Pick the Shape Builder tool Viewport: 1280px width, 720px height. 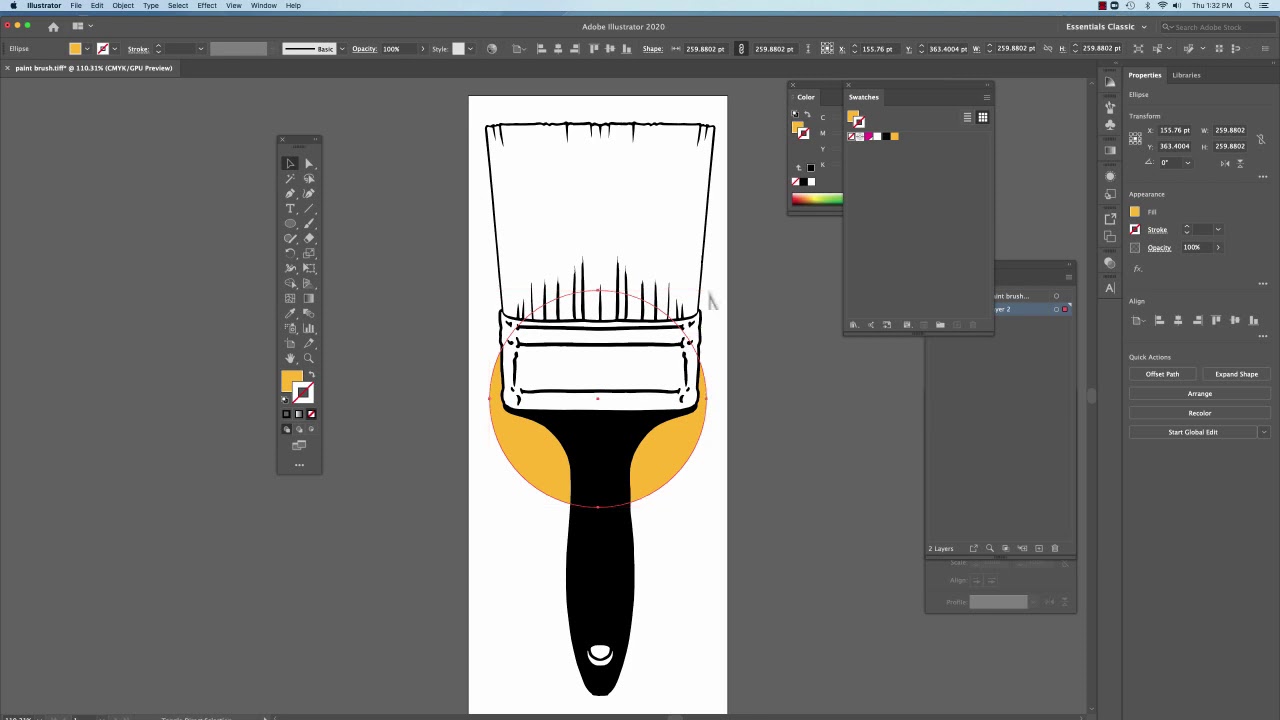(x=290, y=283)
